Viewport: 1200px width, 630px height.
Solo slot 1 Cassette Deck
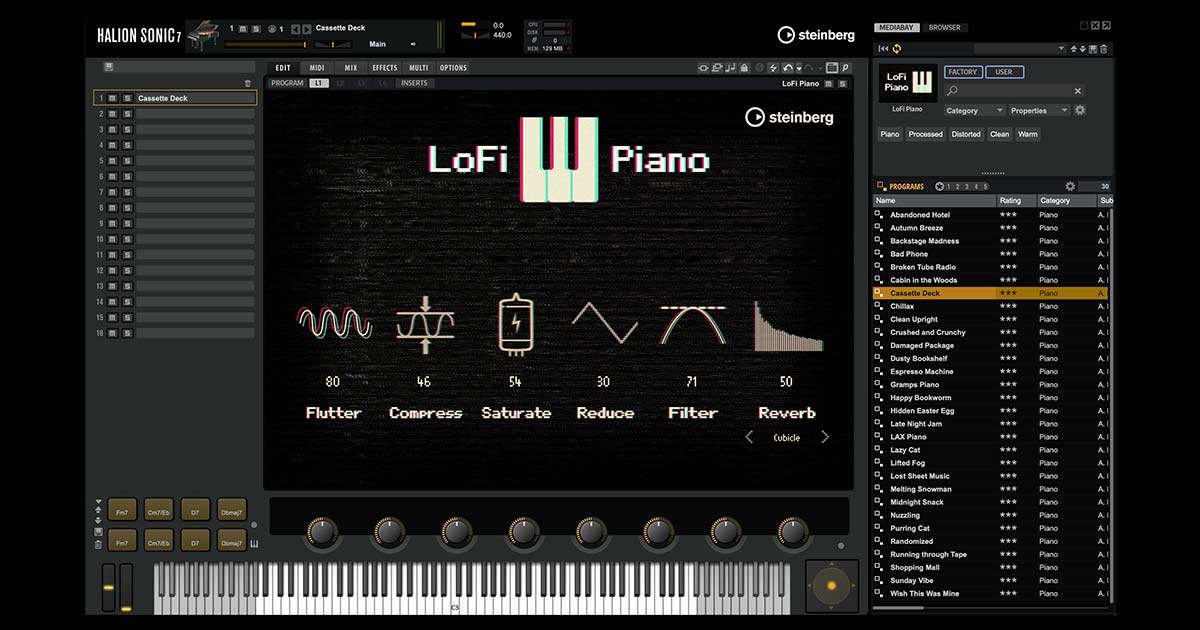[x=127, y=98]
